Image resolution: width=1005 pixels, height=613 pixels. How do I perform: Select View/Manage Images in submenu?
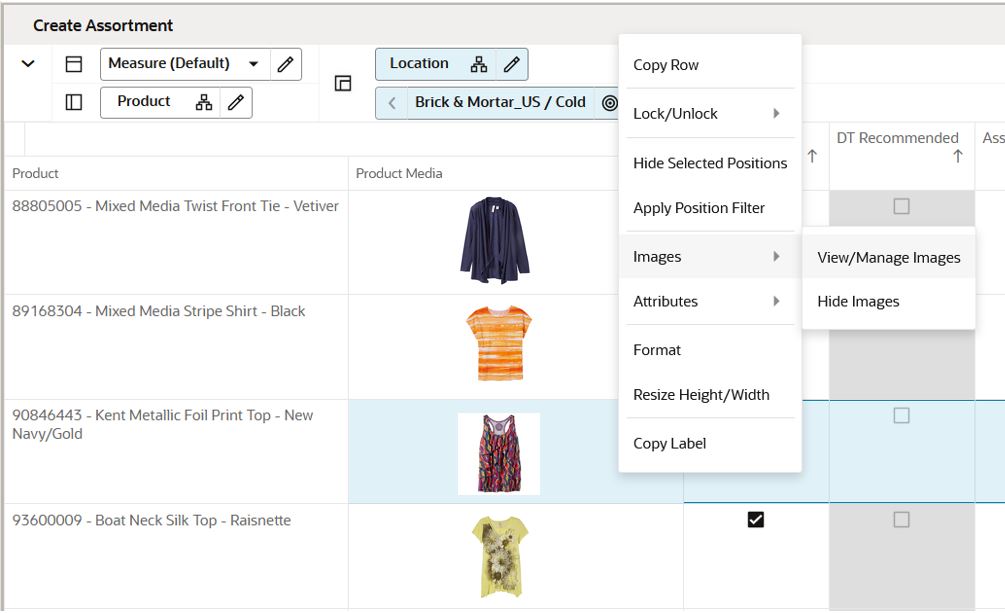tap(888, 258)
